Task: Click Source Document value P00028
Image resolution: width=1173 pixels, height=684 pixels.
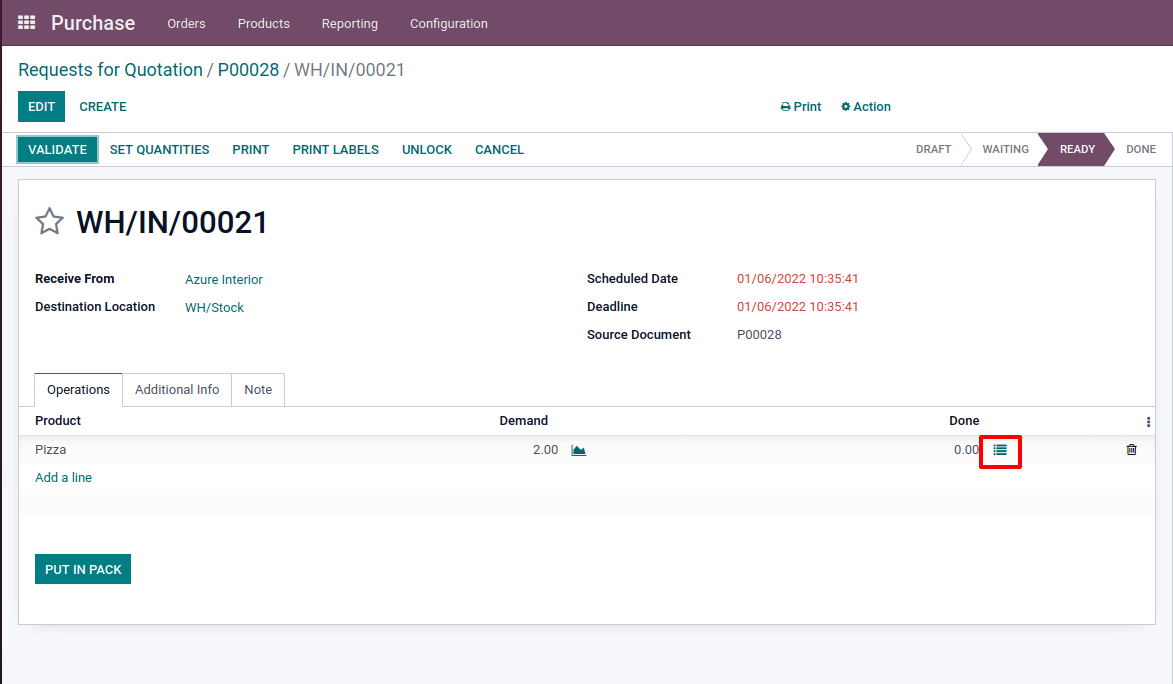Action: pos(759,335)
